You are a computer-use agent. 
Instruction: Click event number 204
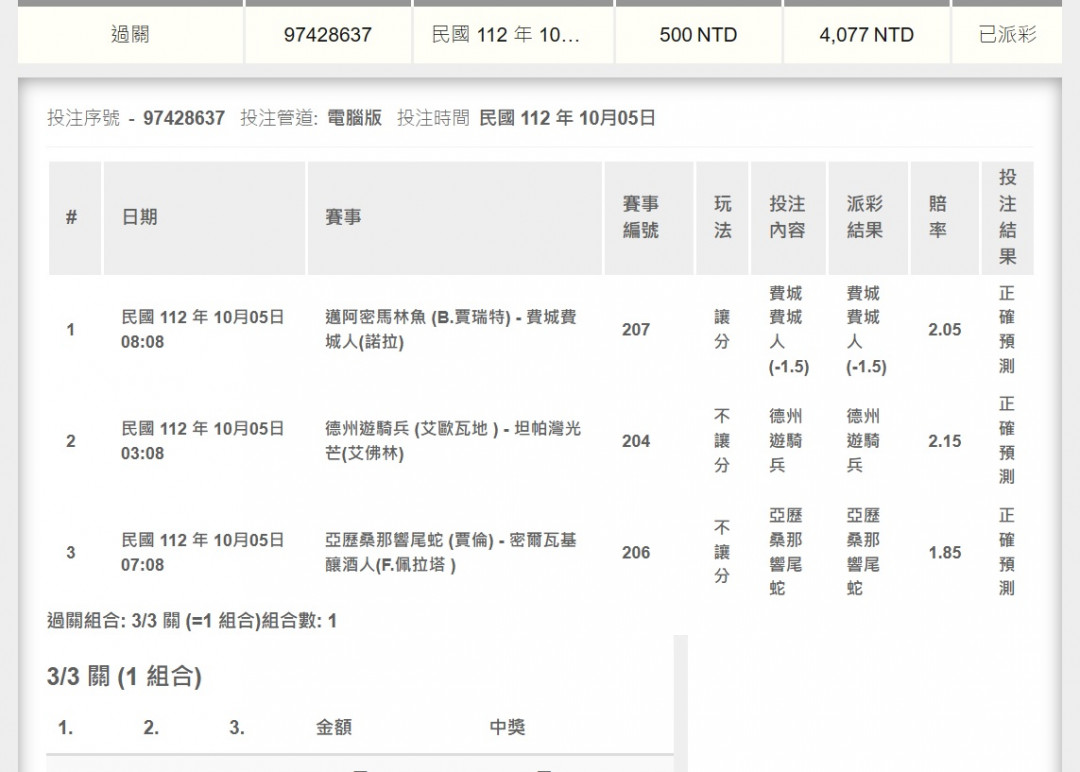[636, 441]
